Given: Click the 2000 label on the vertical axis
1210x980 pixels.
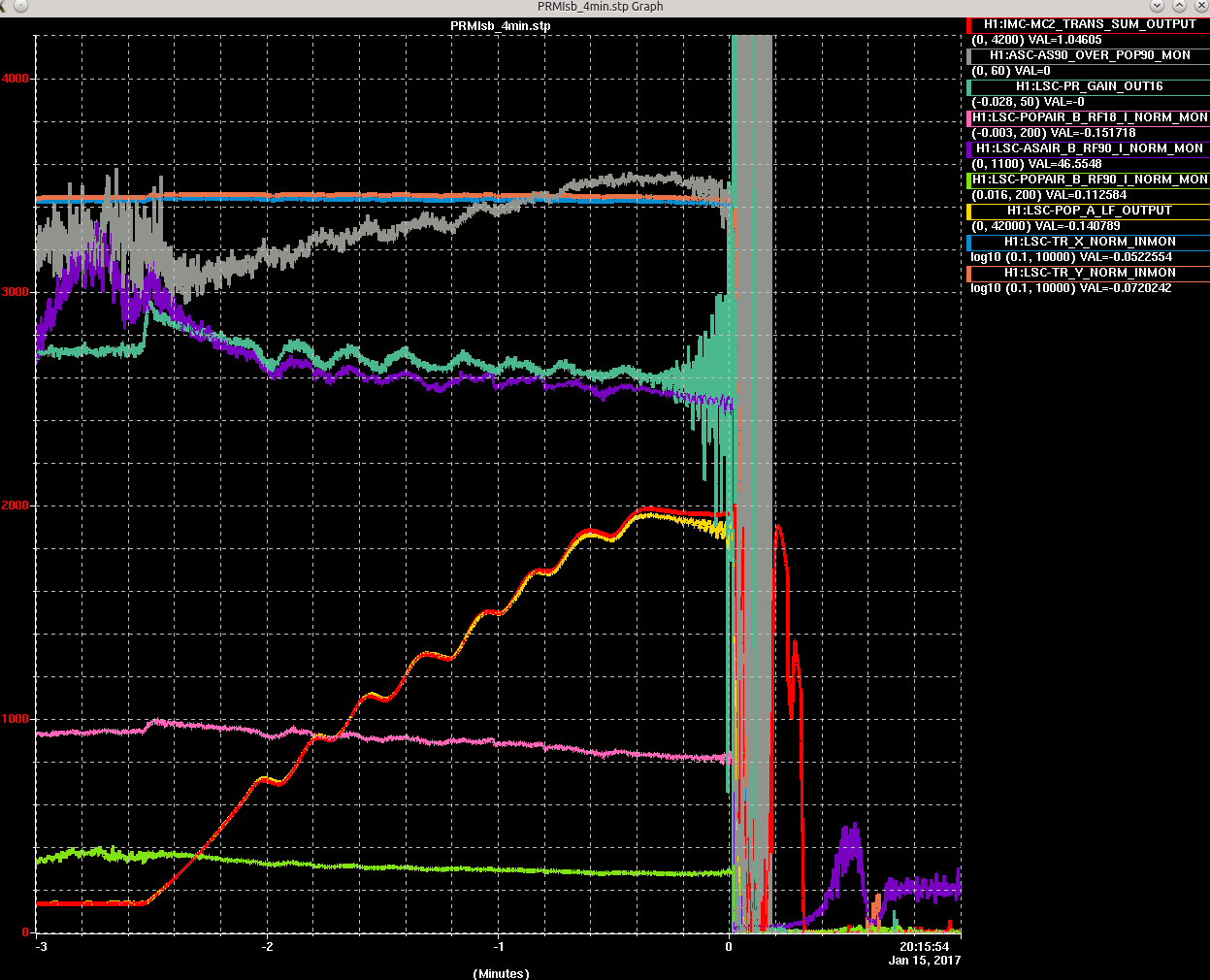Looking at the screenshot, I should coord(16,506).
